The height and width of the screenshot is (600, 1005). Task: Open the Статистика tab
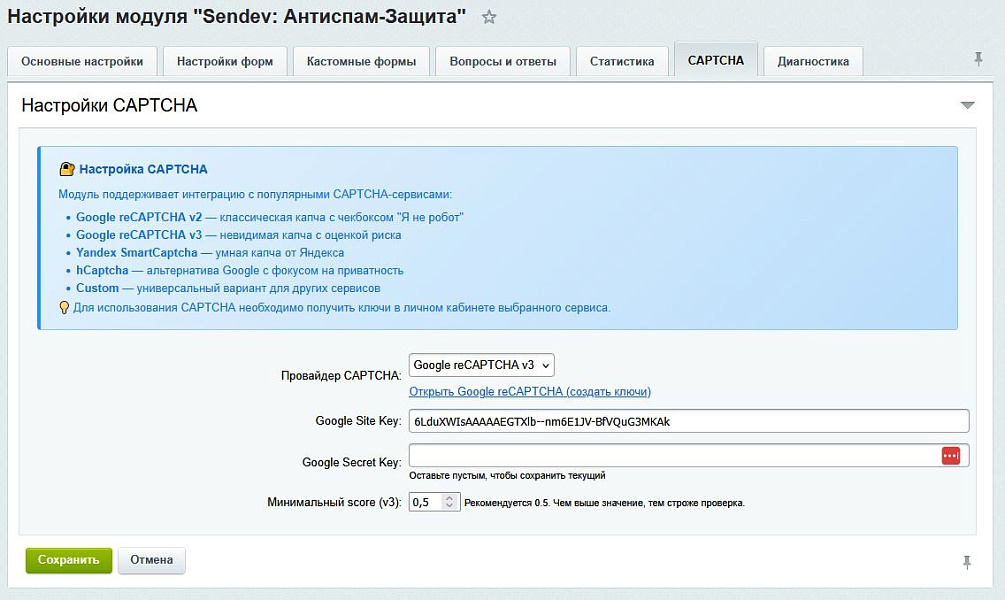click(622, 61)
